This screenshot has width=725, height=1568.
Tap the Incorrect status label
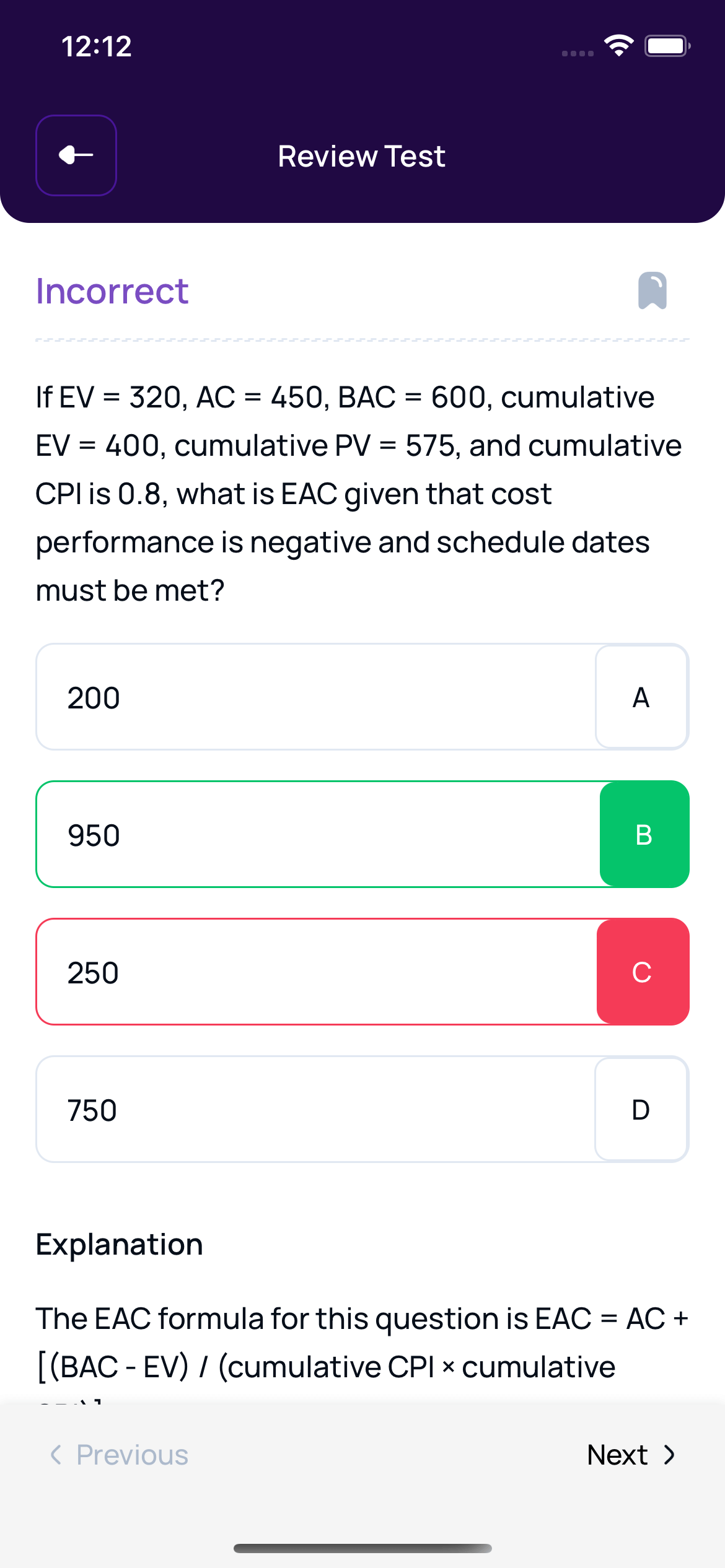point(112,290)
